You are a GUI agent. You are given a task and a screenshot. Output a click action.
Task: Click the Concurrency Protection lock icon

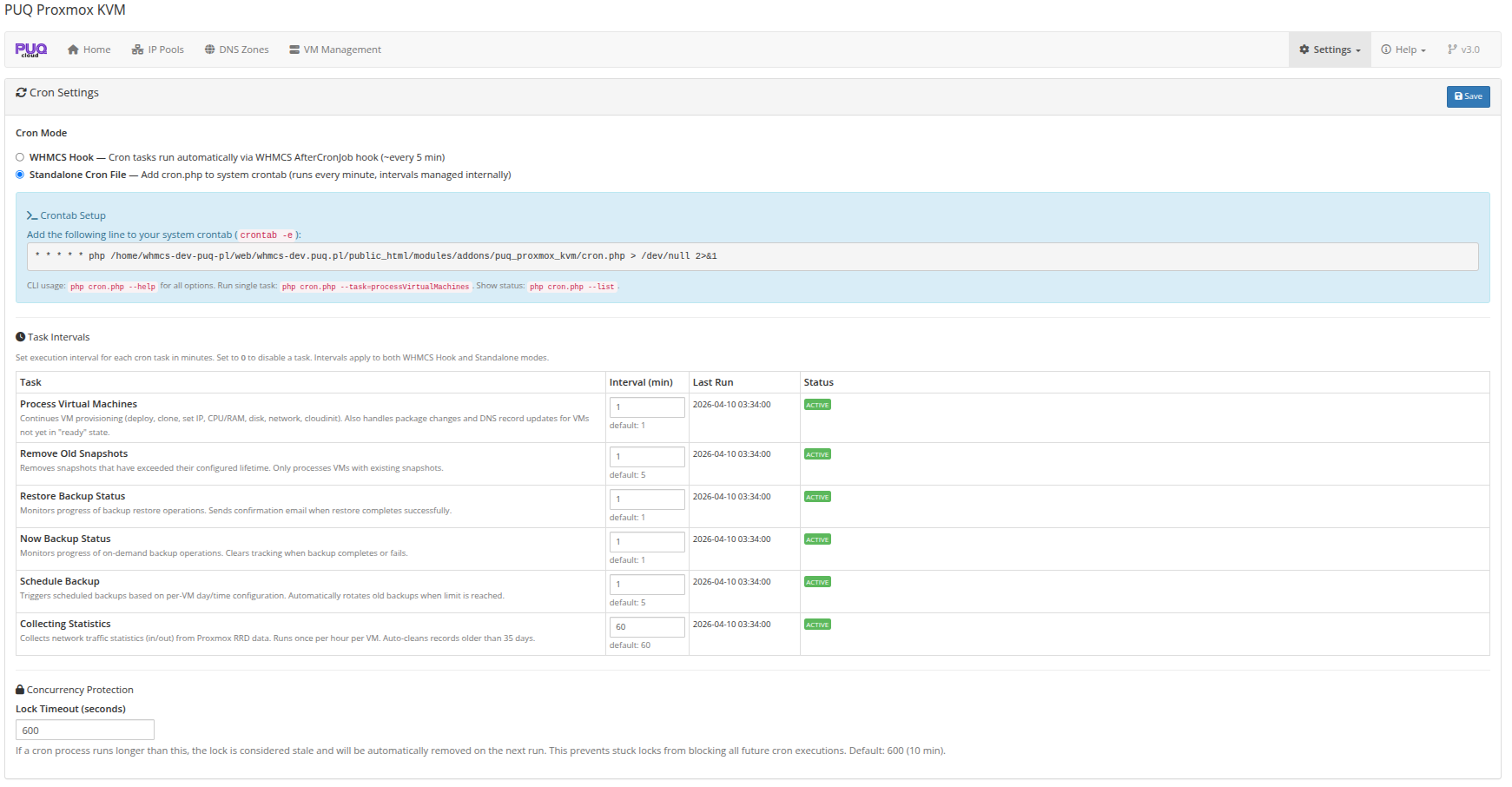click(18, 689)
